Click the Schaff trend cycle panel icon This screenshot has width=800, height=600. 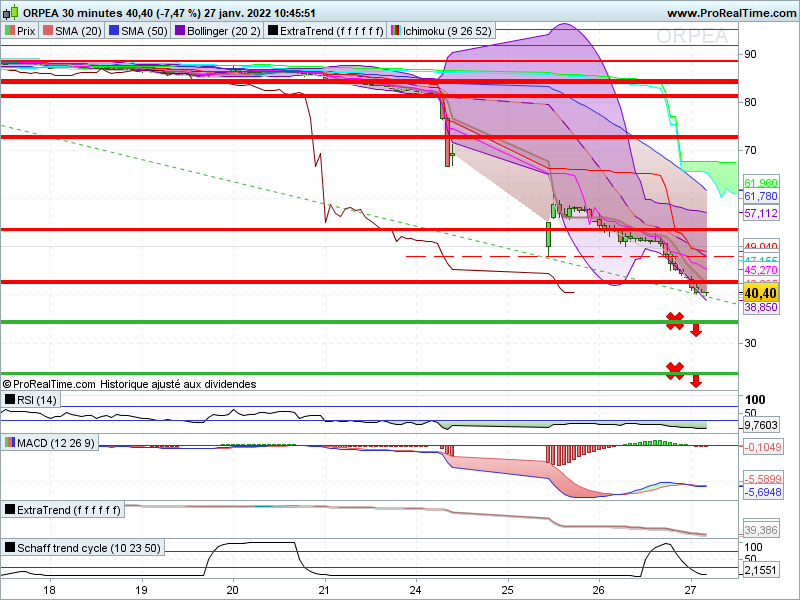coord(10,547)
